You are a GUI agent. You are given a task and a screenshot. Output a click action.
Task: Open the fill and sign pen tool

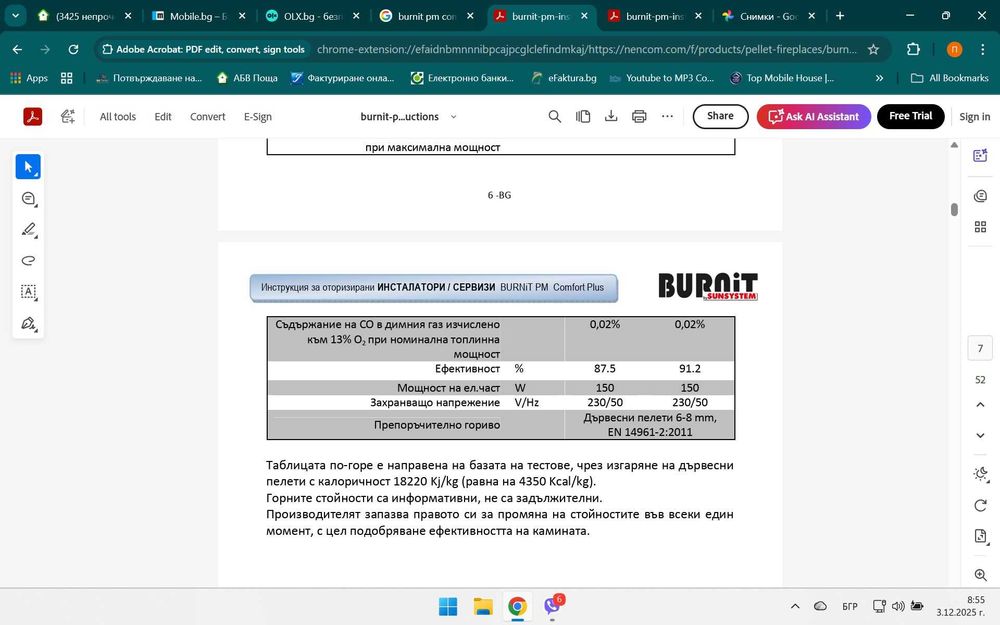(x=28, y=323)
